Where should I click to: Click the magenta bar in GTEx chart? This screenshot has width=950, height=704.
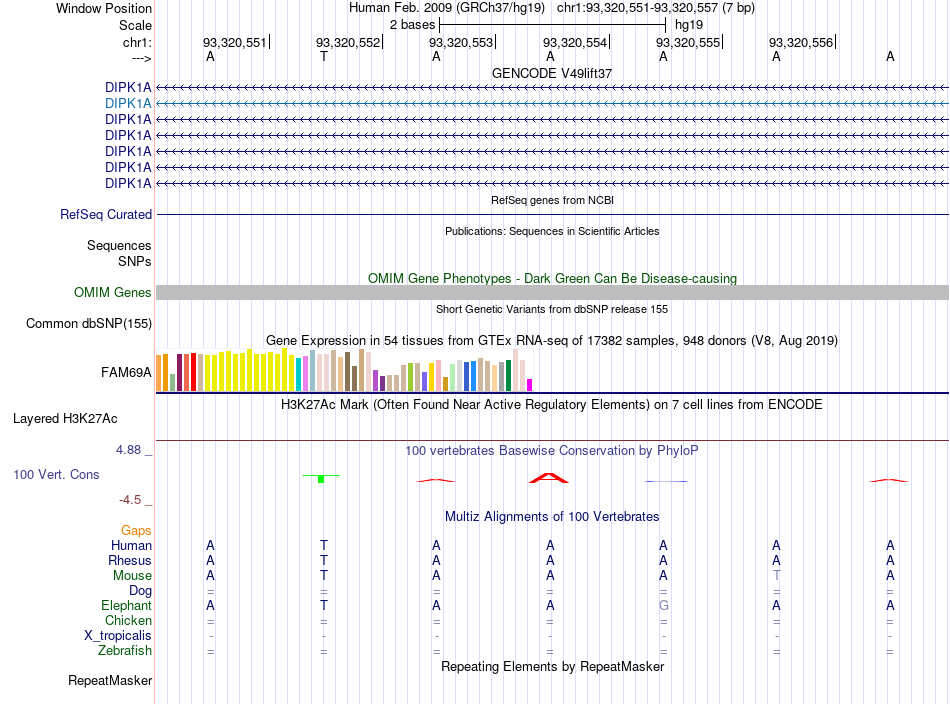point(530,385)
